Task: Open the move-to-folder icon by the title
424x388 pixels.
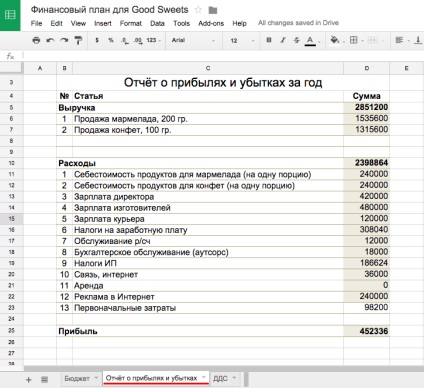Action: 213,10
